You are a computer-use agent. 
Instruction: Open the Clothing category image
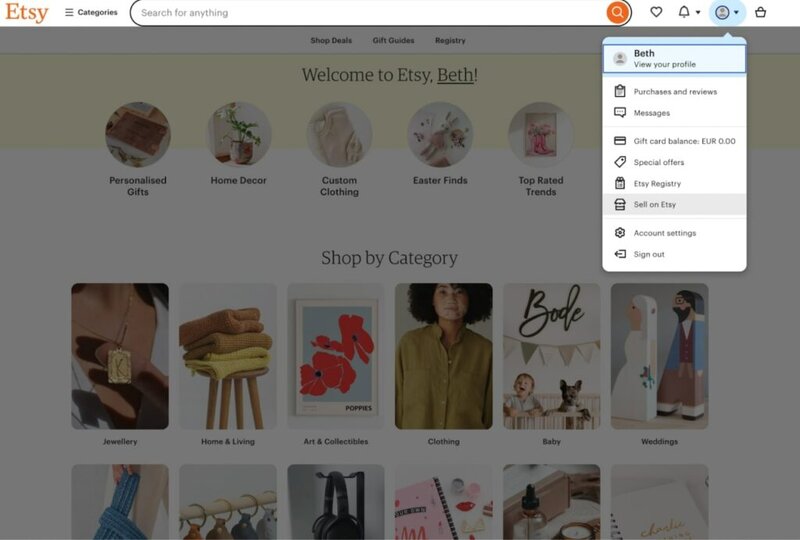444,356
